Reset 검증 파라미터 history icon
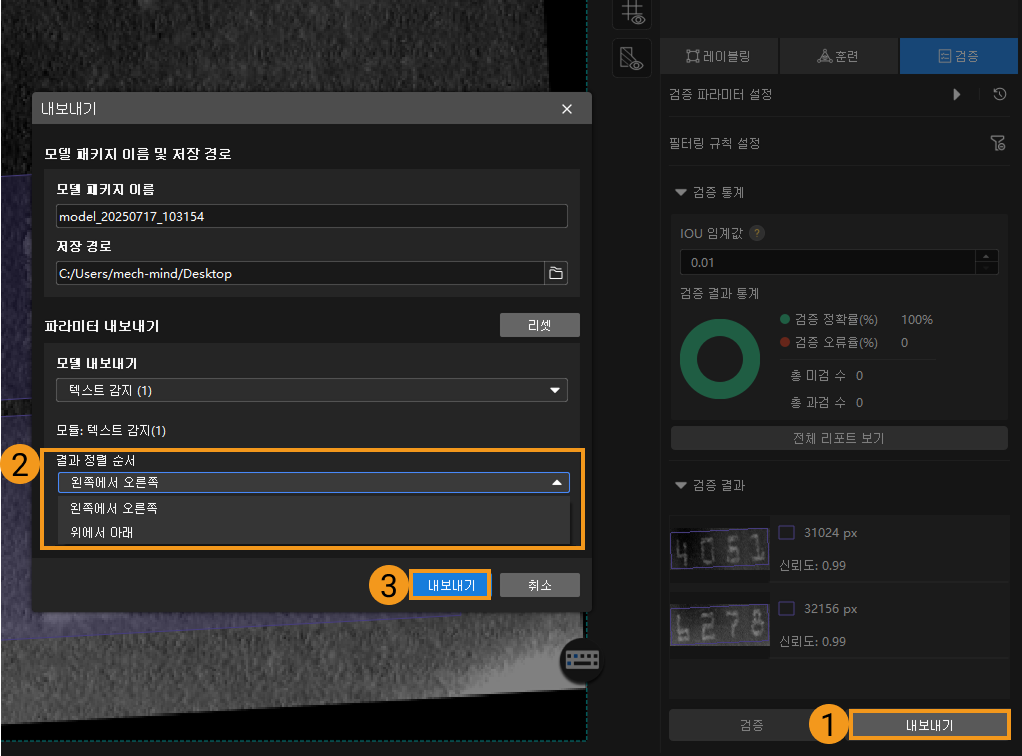 coord(999,94)
